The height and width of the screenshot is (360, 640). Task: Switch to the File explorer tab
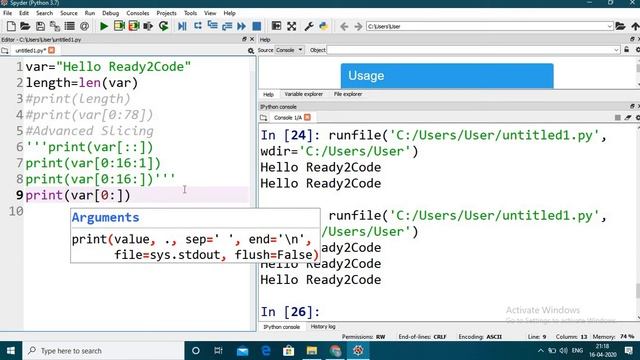[348, 94]
